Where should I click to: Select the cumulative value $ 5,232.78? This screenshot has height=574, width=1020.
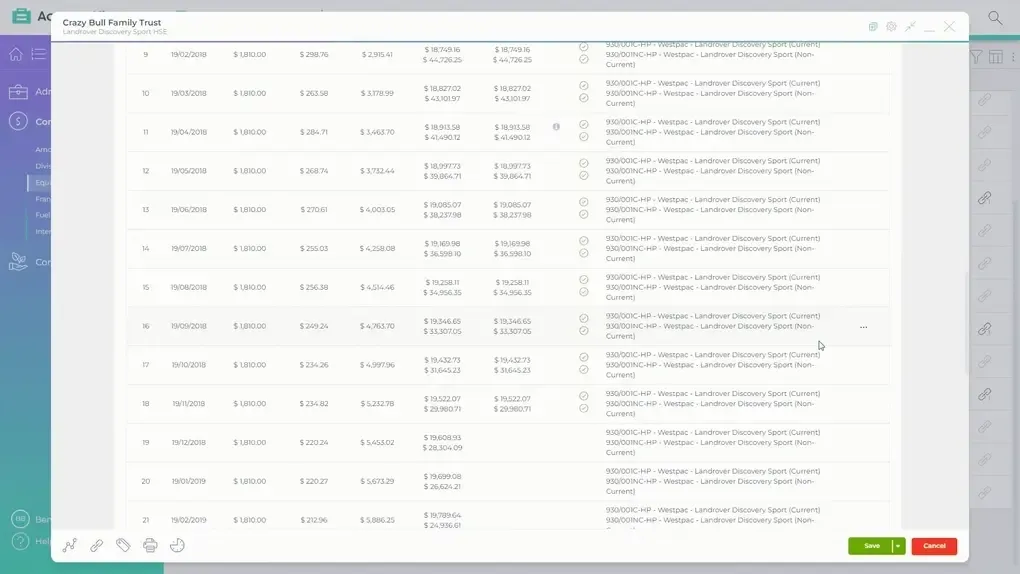377,403
